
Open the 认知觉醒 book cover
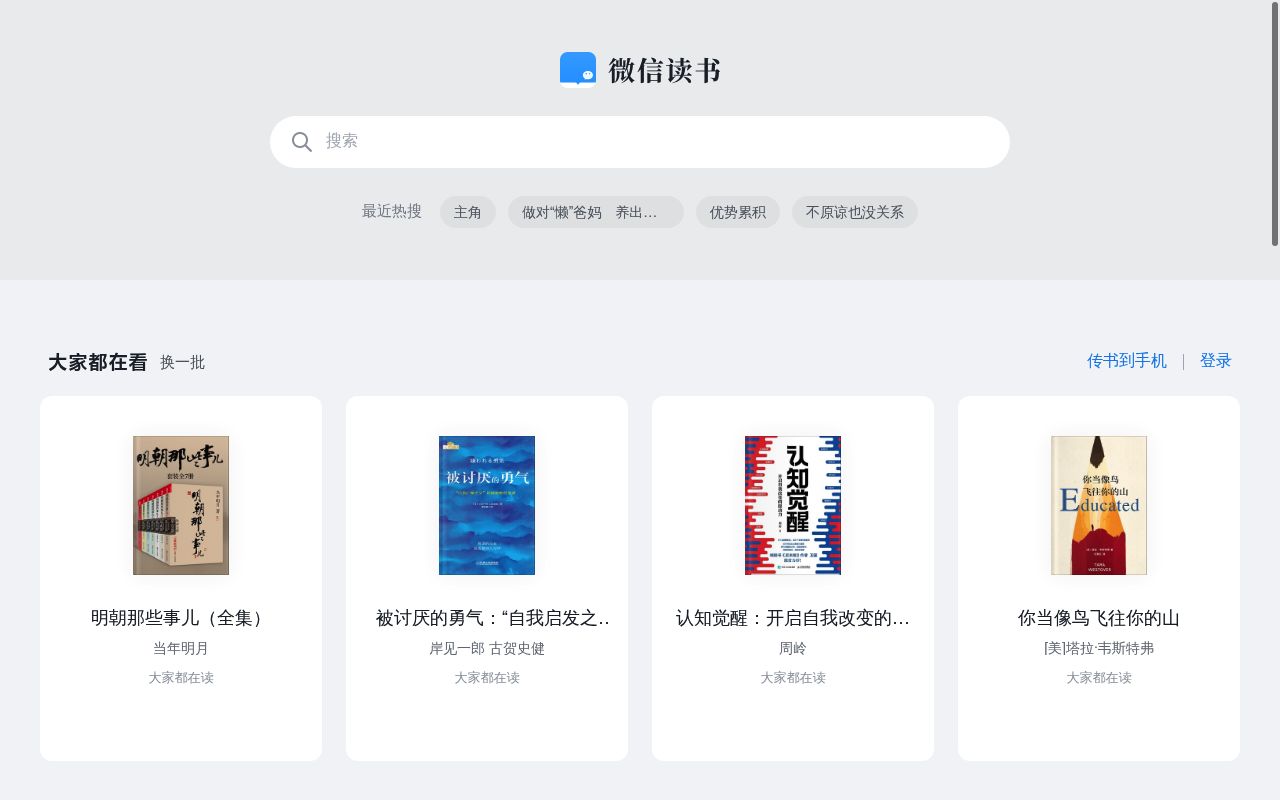click(793, 505)
